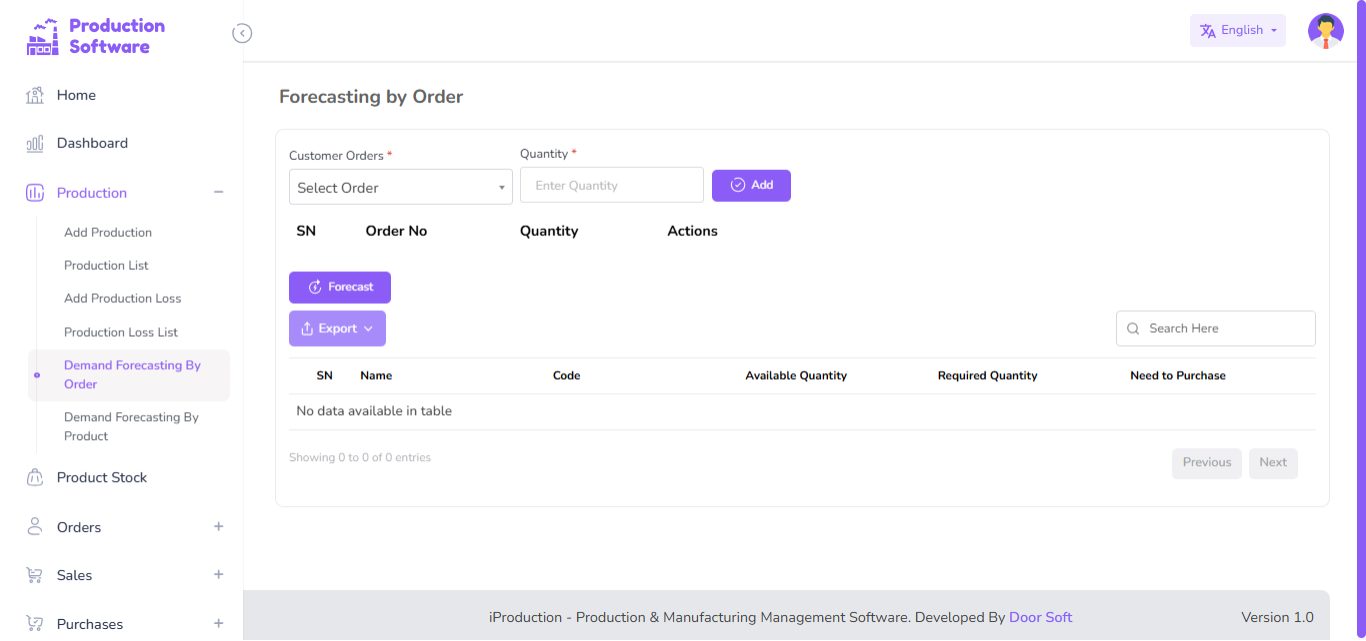This screenshot has height=641, width=1366.
Task: Click the magnifier icon in the search box
Action: click(x=1133, y=328)
